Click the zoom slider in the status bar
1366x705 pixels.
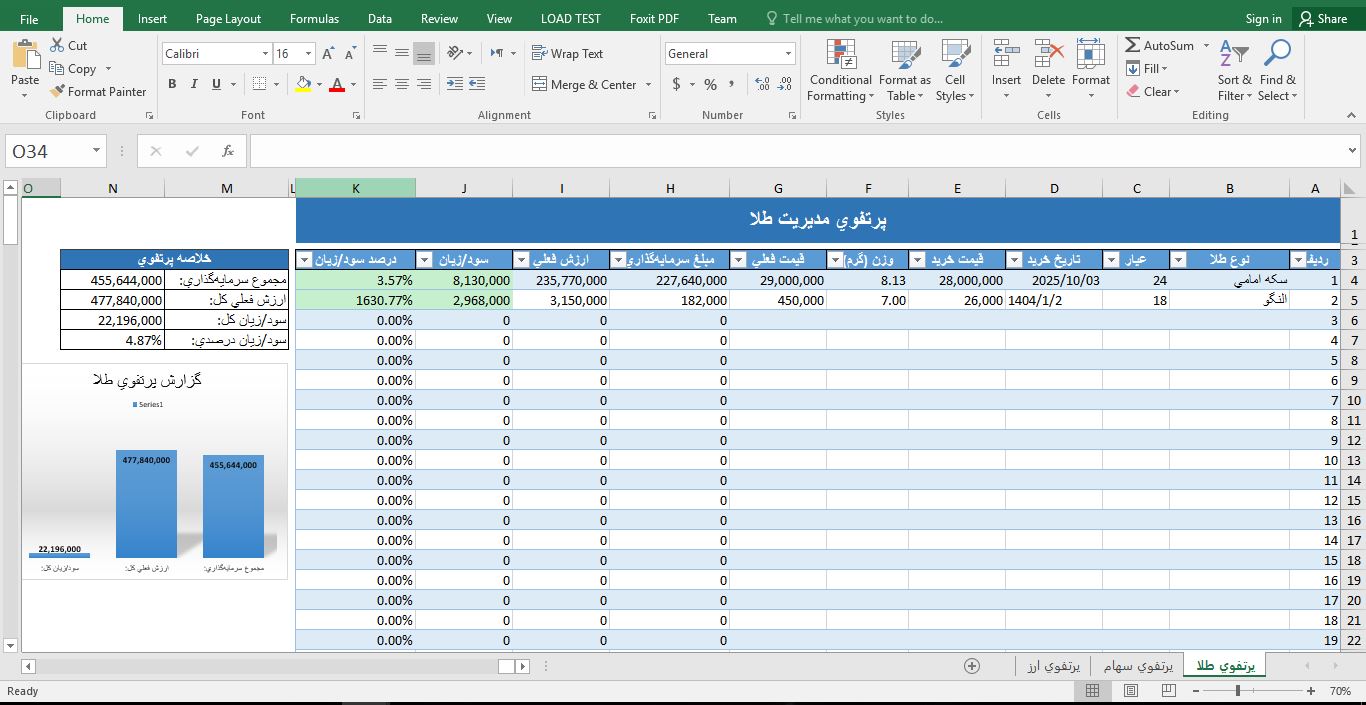coord(1238,691)
